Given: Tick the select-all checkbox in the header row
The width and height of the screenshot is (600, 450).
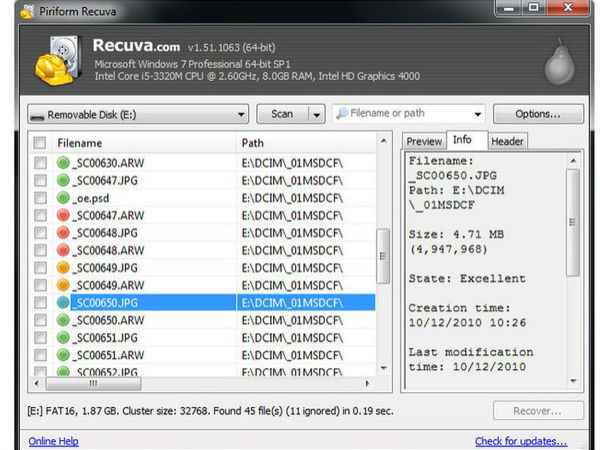Looking at the screenshot, I should tap(40, 143).
